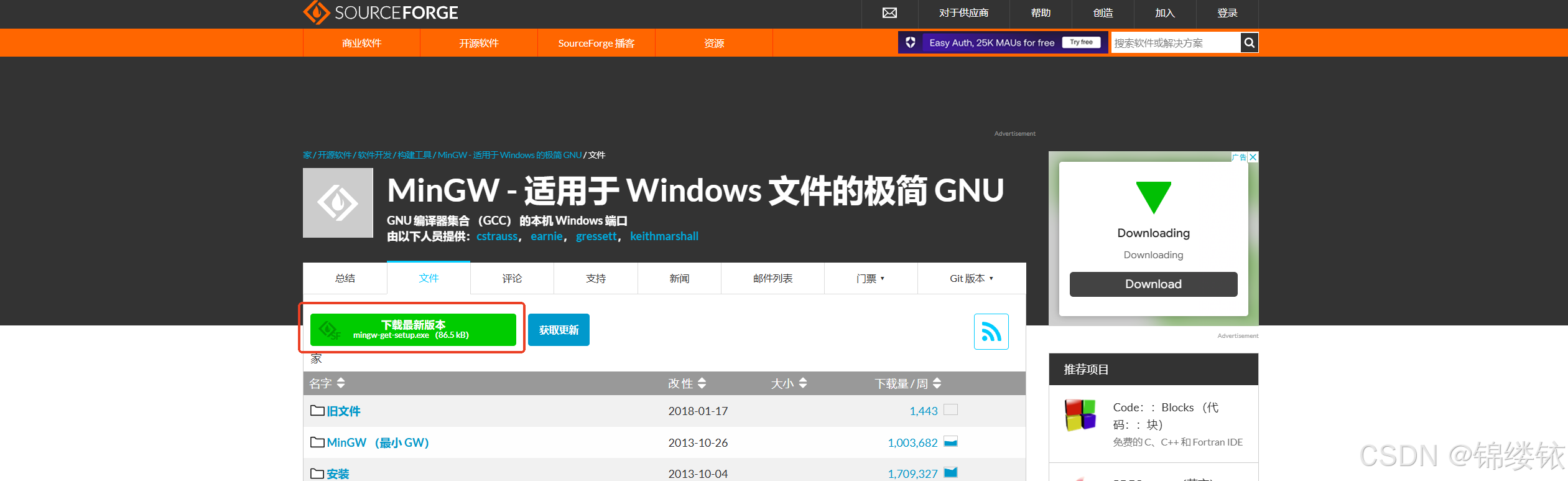Click the search magnifier button

tap(1249, 43)
